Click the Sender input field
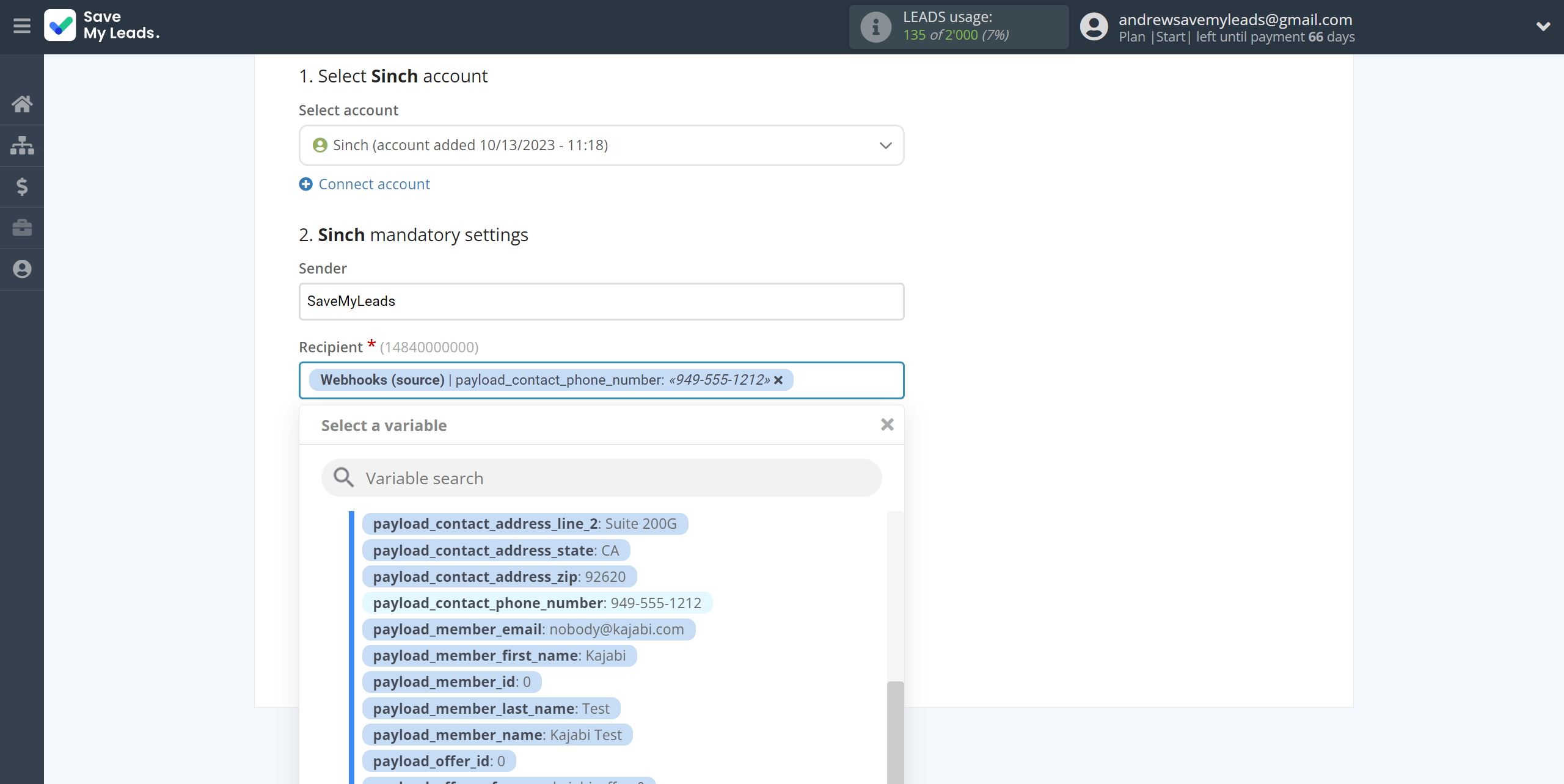Viewport: 1564px width, 784px height. click(601, 302)
